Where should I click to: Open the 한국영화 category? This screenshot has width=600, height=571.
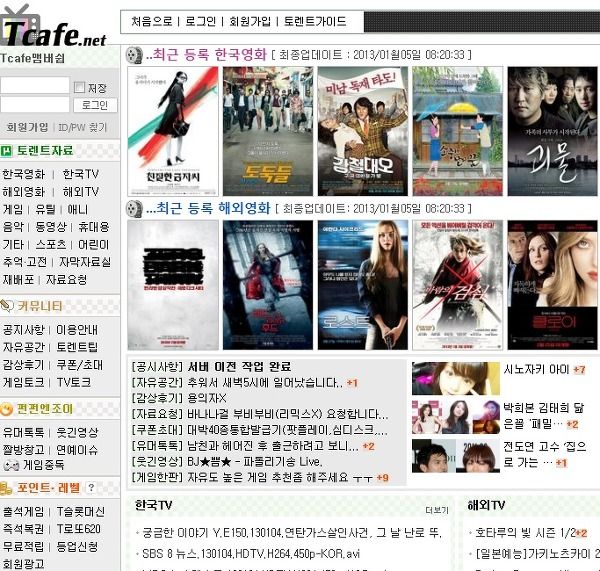pyautogui.click(x=24, y=174)
